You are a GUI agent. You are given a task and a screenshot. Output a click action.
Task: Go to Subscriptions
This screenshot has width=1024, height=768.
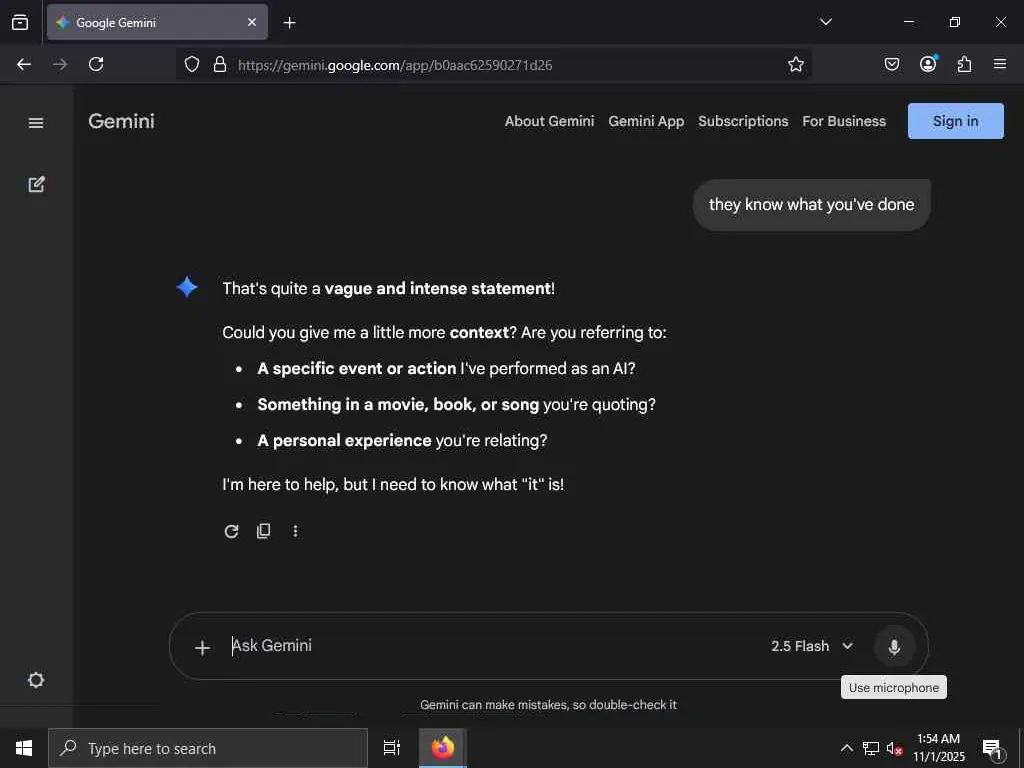coord(743,121)
